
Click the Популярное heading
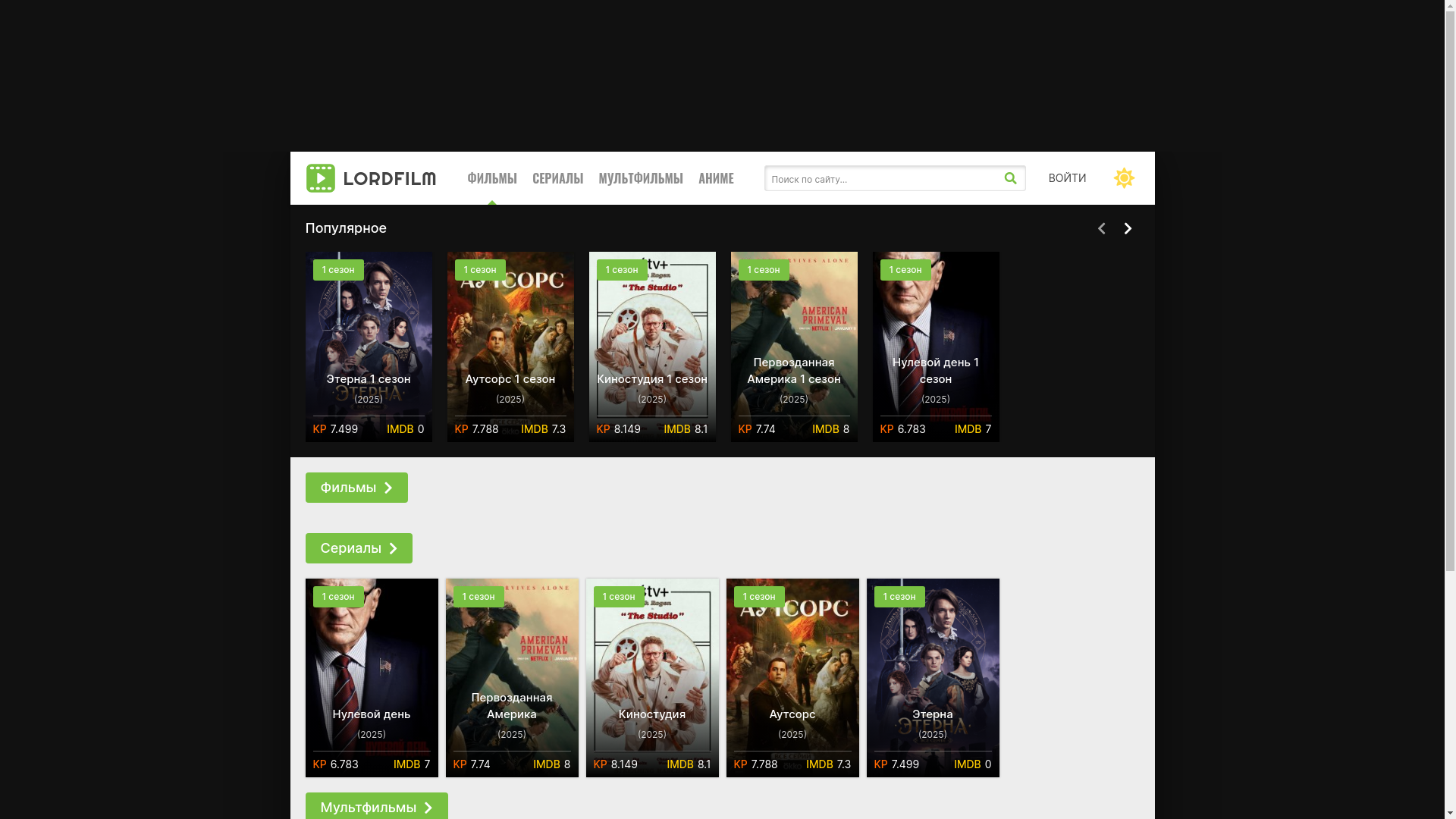[x=346, y=228]
